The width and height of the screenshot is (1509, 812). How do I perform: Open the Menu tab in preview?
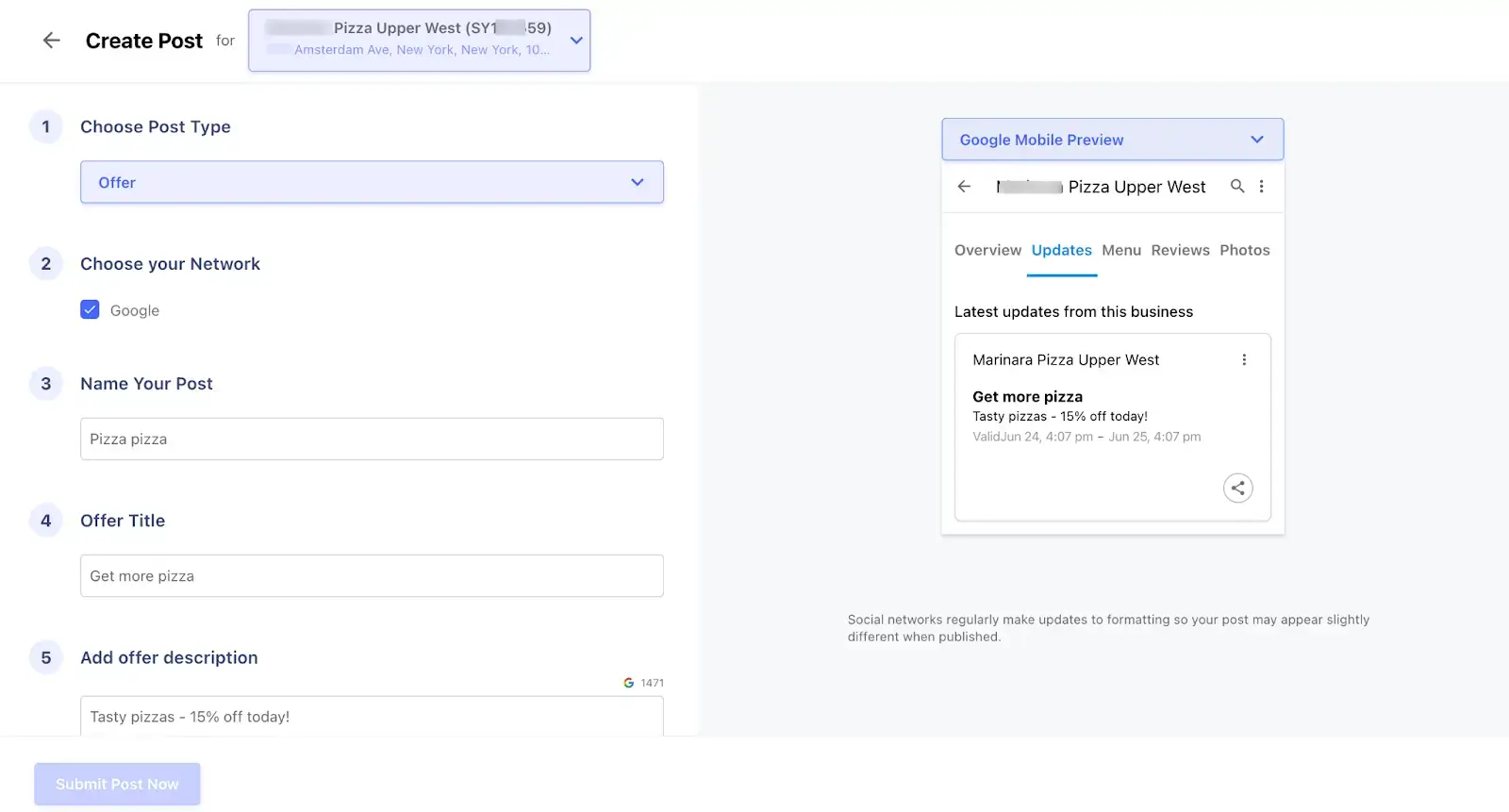click(1121, 250)
